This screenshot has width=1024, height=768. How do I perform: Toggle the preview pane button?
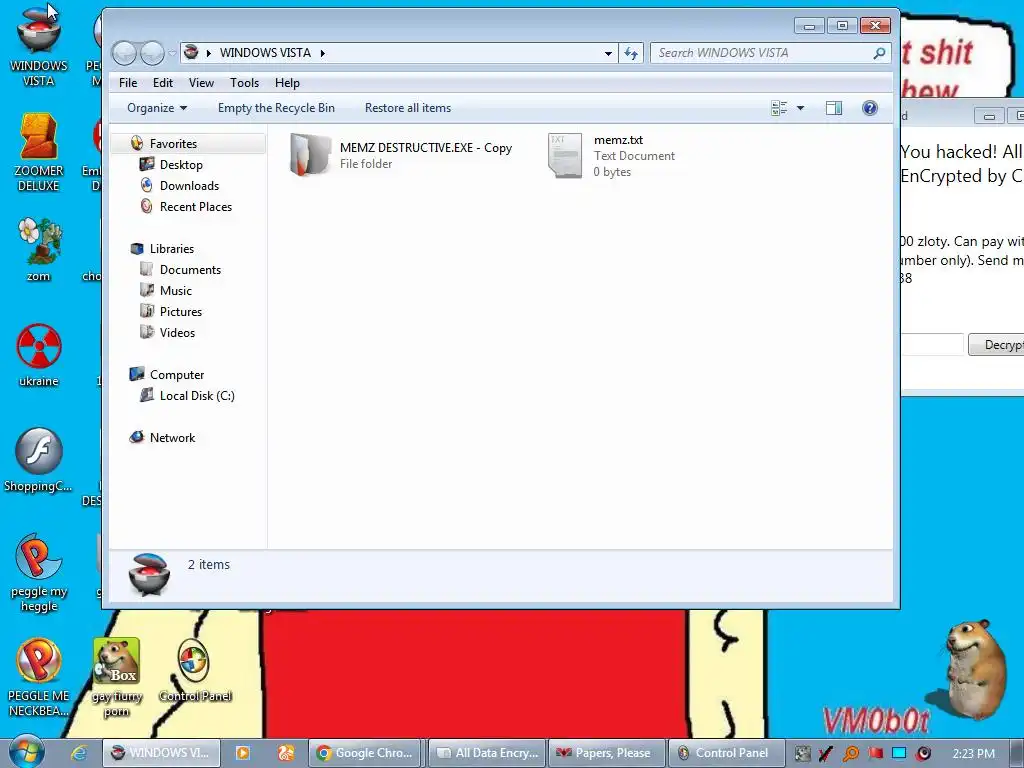[834, 108]
